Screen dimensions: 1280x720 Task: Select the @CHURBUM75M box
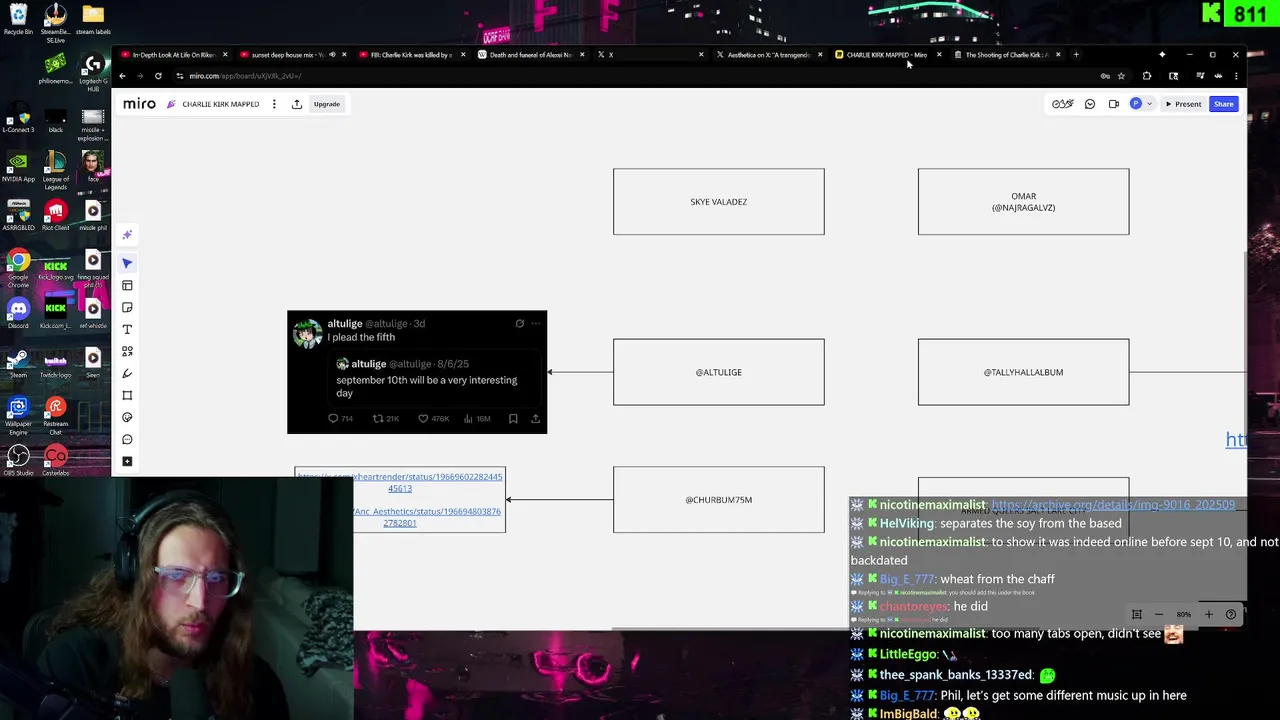pos(719,499)
